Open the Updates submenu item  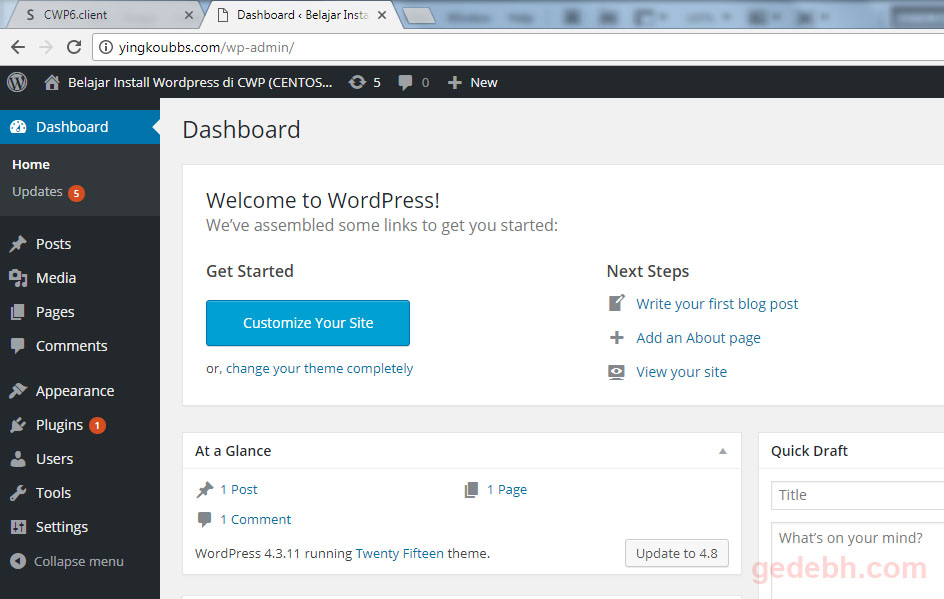pos(37,191)
